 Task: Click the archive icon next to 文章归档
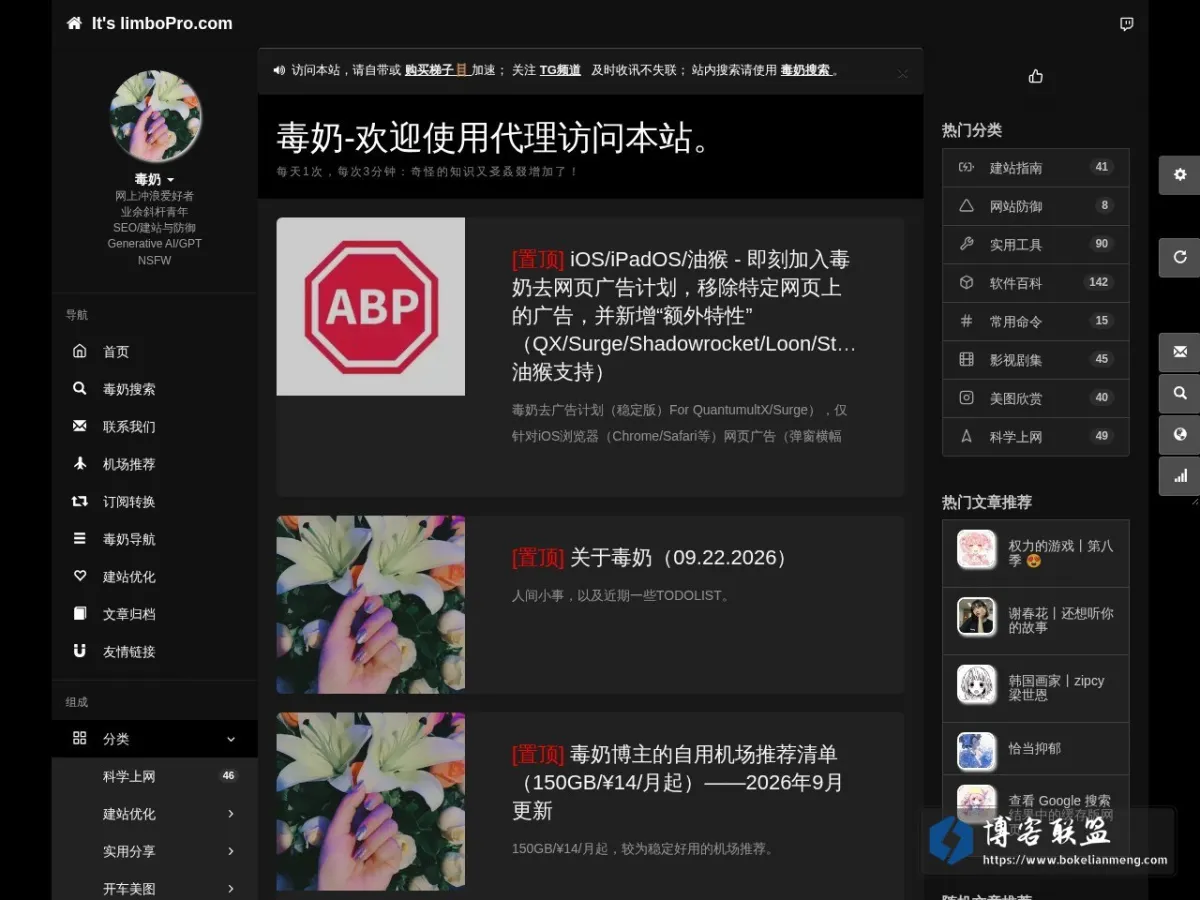click(x=80, y=613)
